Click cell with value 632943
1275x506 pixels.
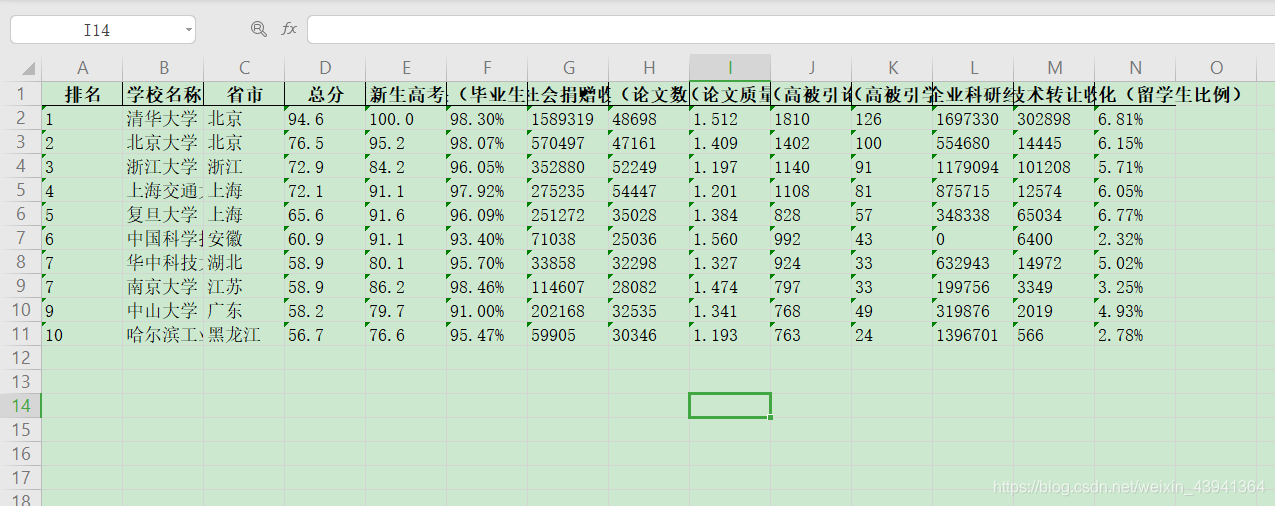[x=973, y=262]
